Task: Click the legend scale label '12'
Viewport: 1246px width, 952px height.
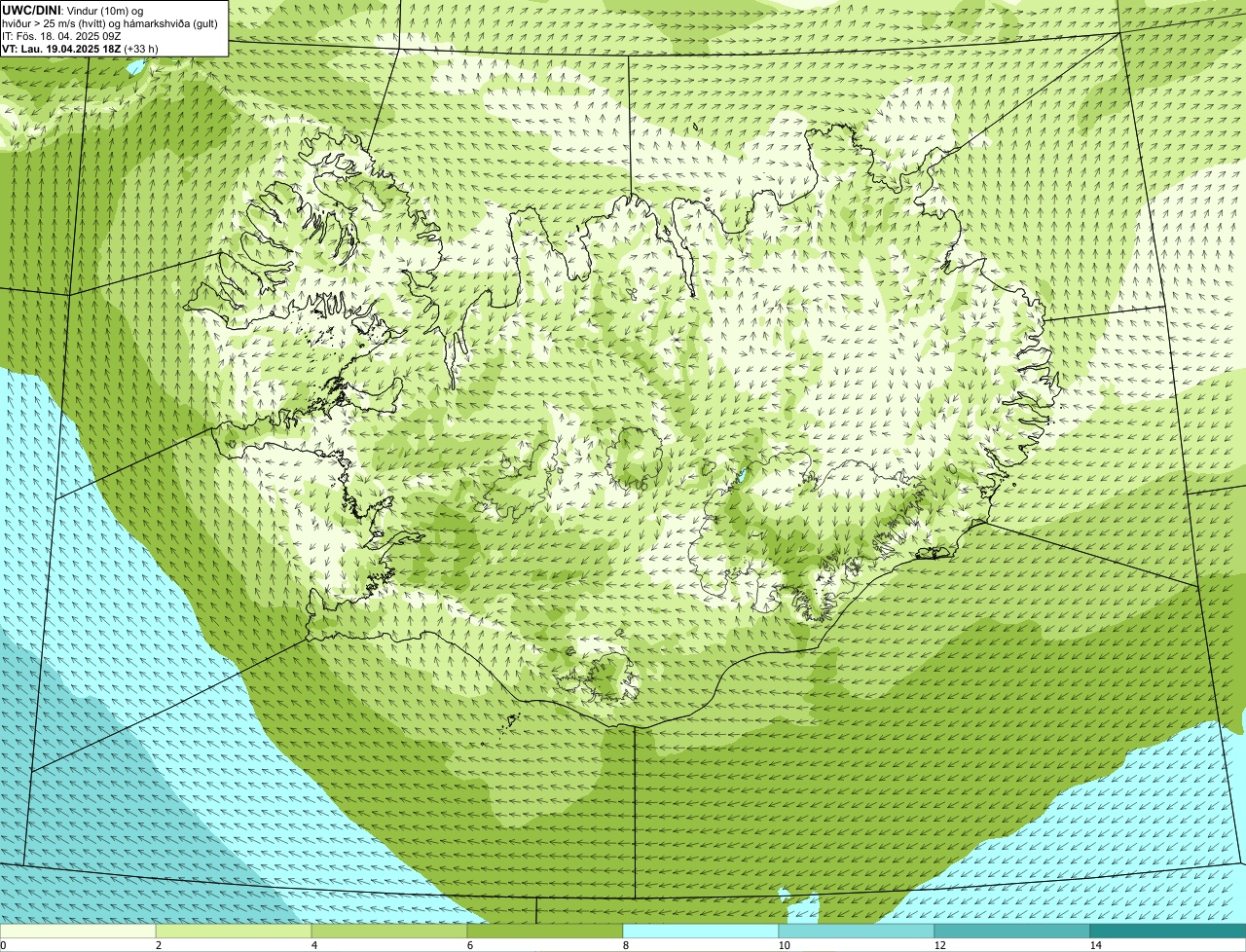Action: point(939,945)
